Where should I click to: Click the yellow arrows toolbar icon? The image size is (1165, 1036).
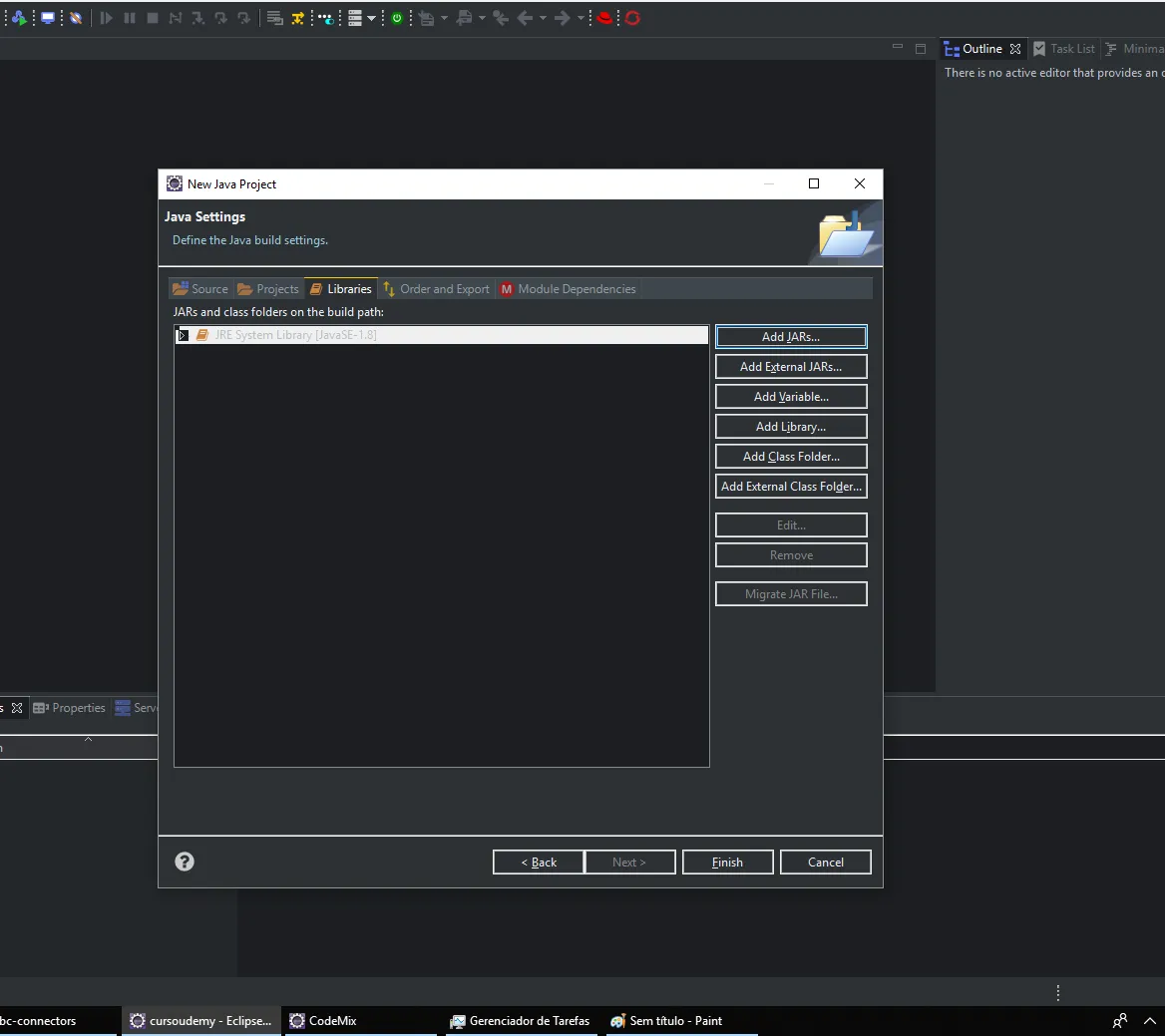298,19
